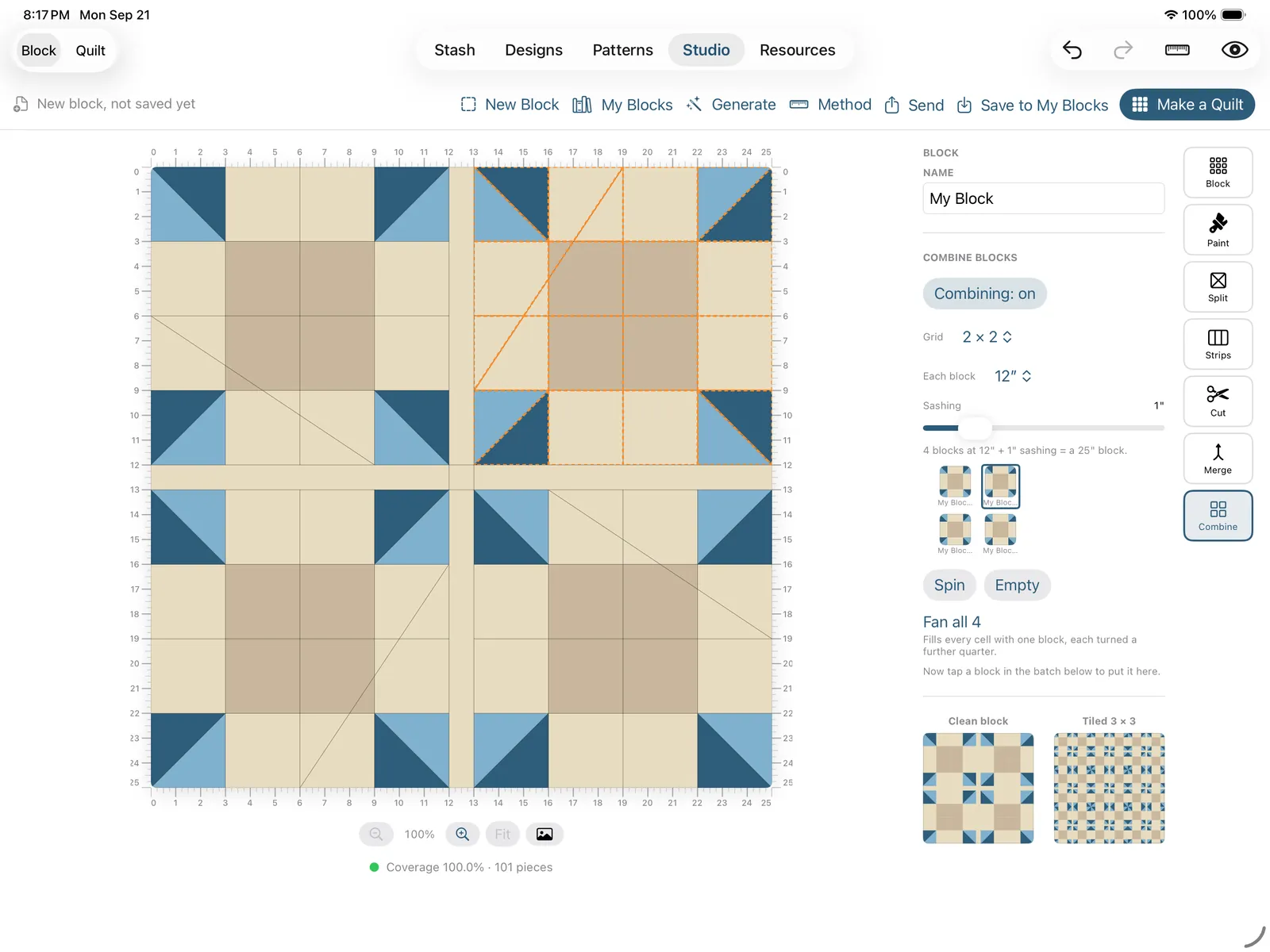Click Generate with sparkle icon
The image size is (1270, 952).
pos(731,105)
